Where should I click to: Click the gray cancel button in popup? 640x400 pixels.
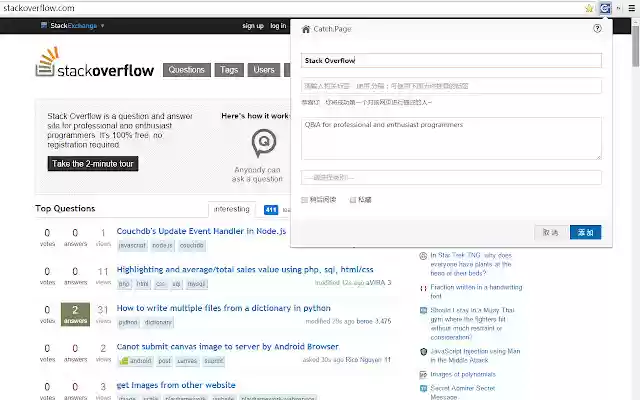point(550,232)
